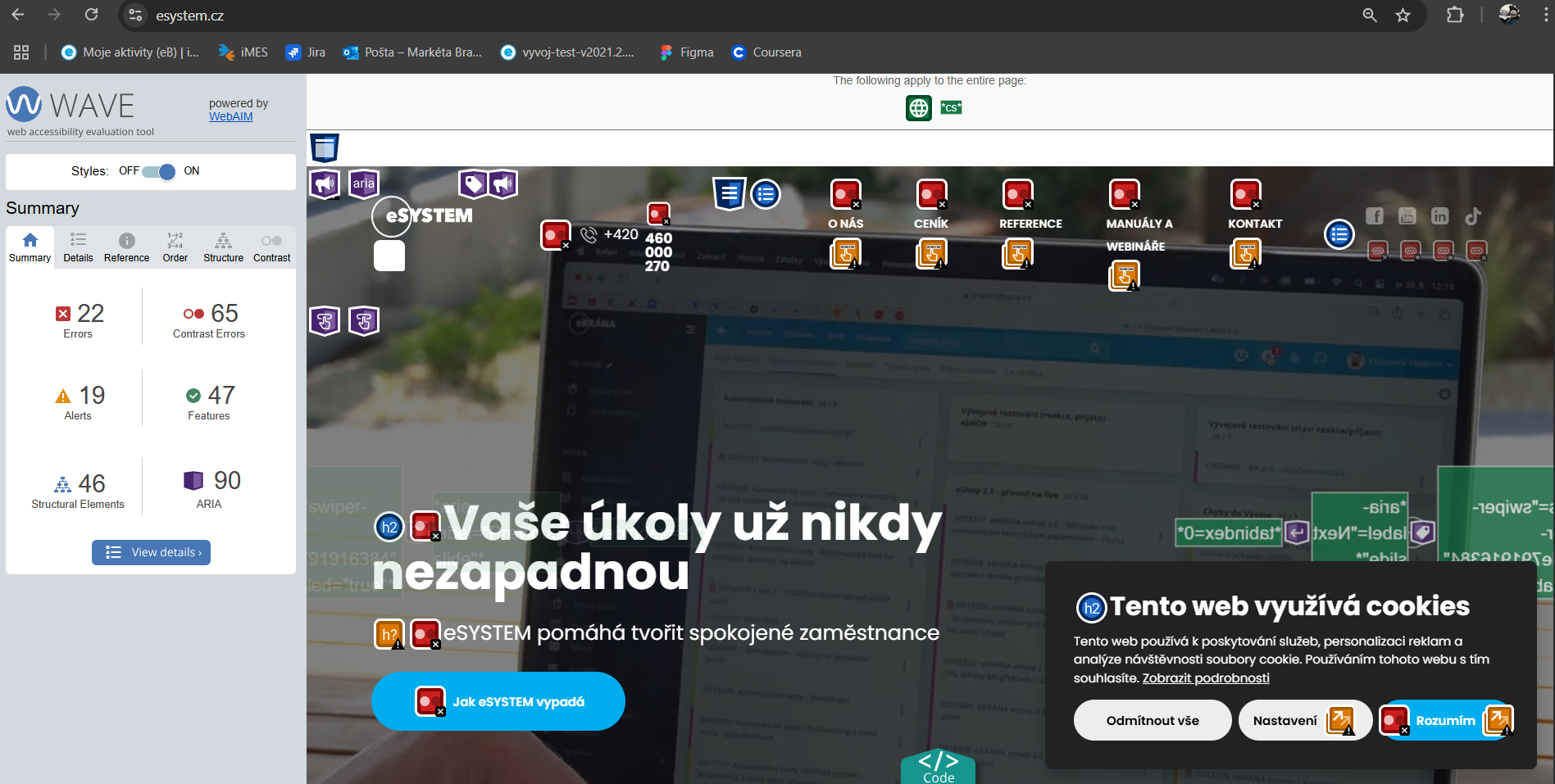Screen dimensions: 1555x784
Task: Toggle the WAVE Styles switch
Action: (158, 171)
